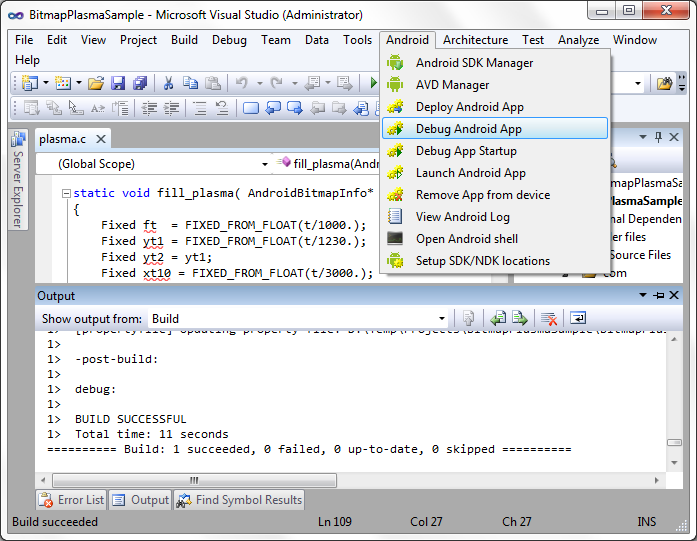
Task: Click the Cut scissors icon
Action: [x=168, y=83]
